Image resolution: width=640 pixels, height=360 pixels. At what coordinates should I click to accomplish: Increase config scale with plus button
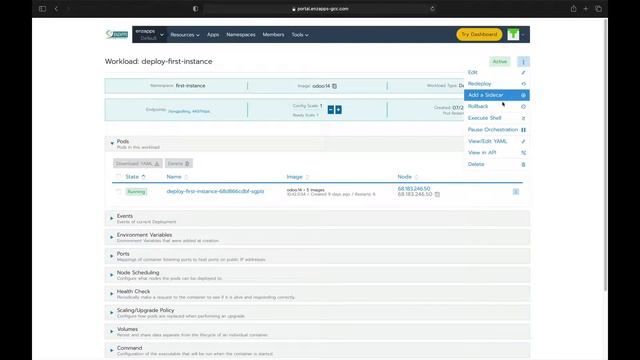point(338,110)
